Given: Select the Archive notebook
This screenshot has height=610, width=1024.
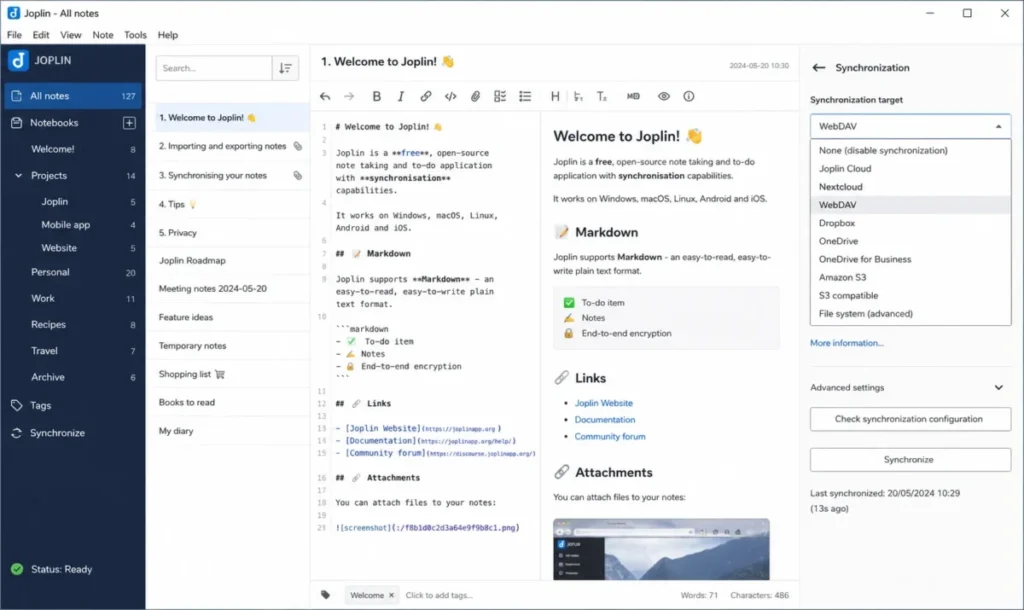Looking at the screenshot, I should point(73,377).
